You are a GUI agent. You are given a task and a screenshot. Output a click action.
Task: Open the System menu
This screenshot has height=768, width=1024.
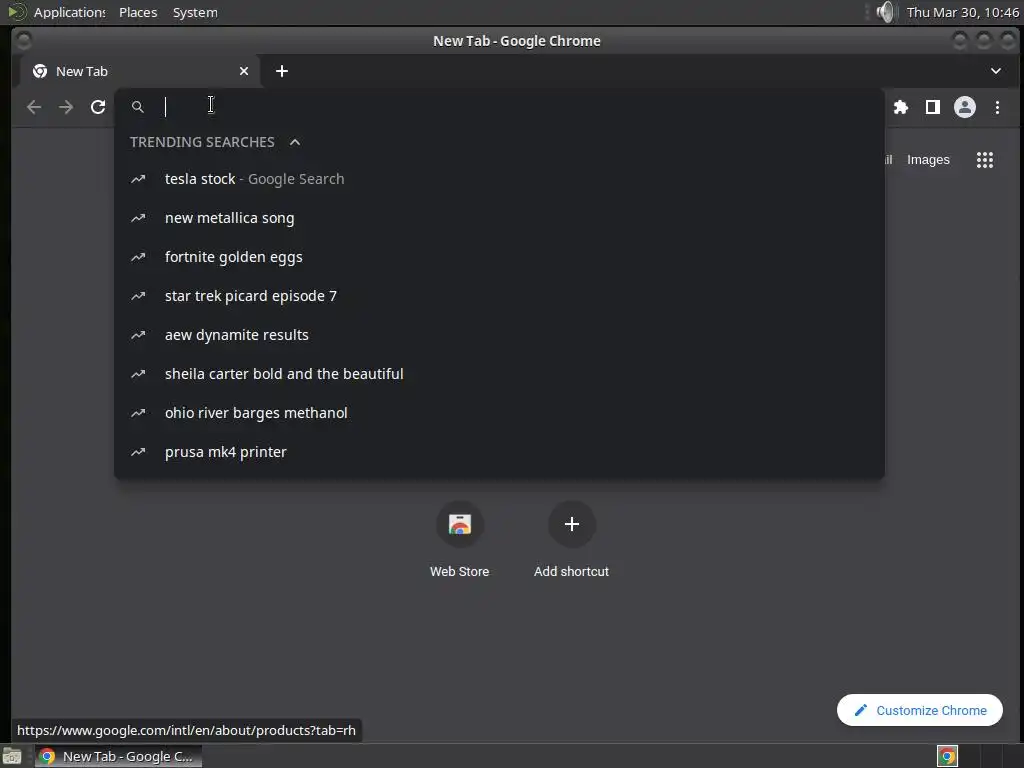click(x=195, y=12)
